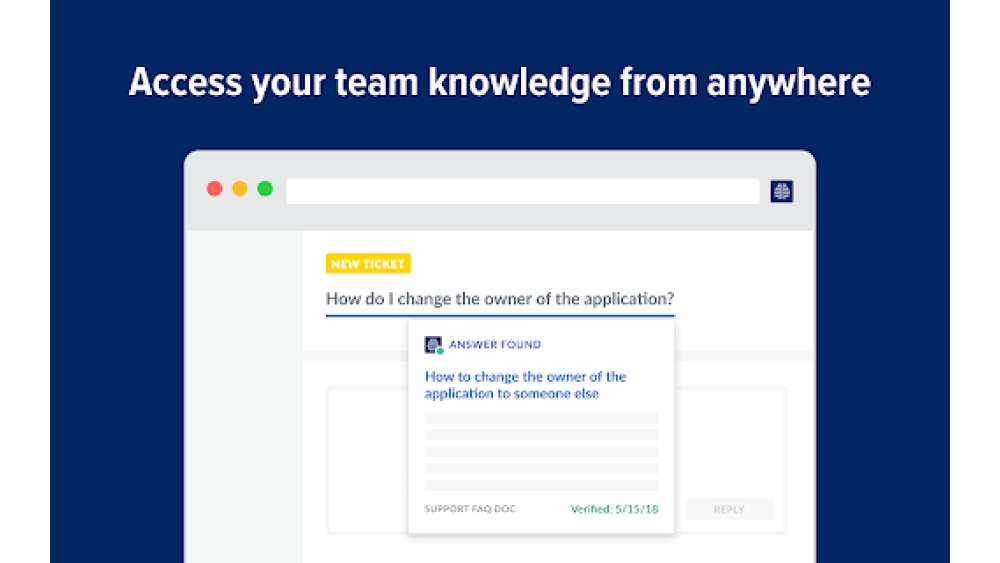Click the ticket question about changing the owner
The image size is (1000, 563).
coord(499,298)
